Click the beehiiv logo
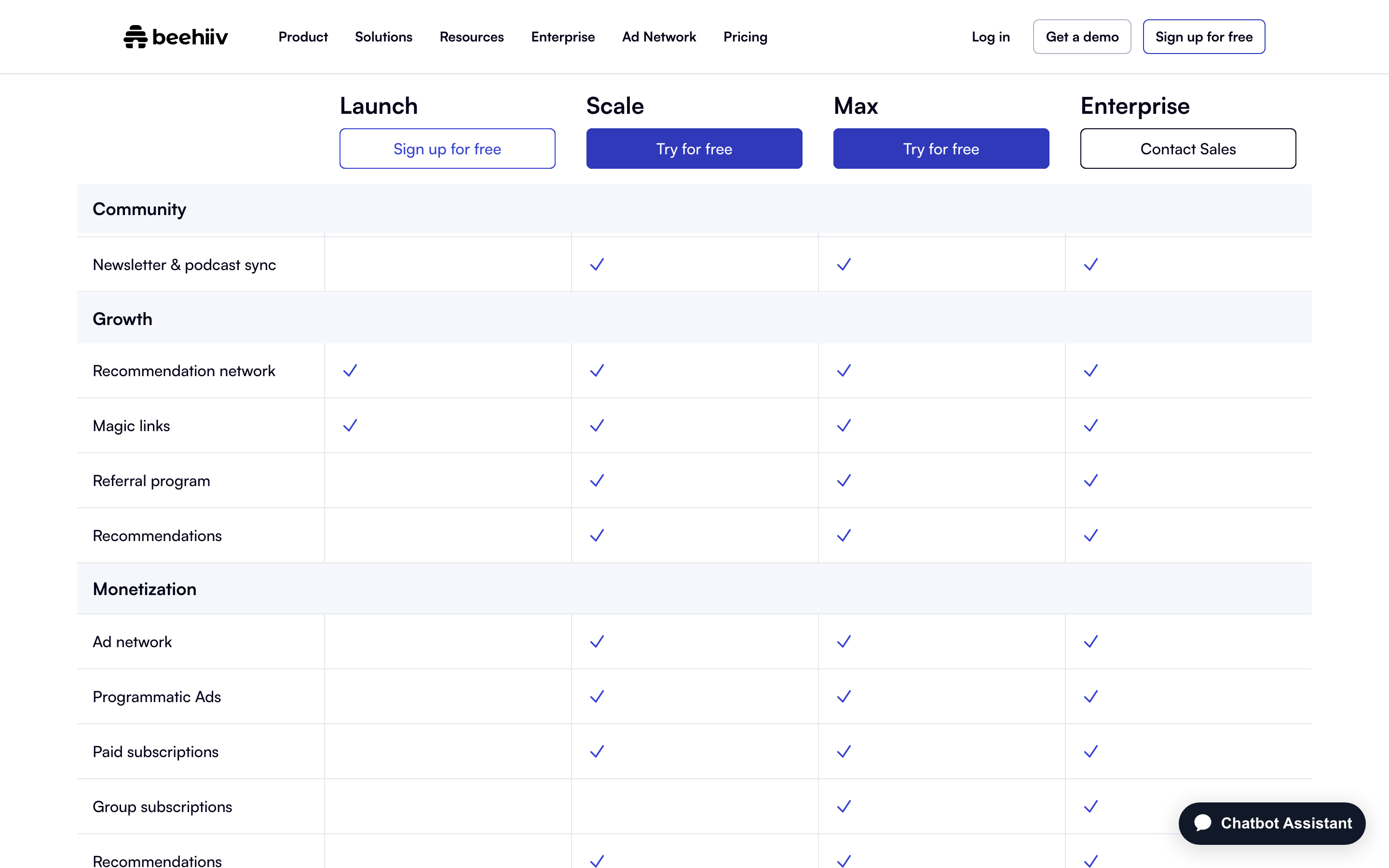 pos(176,37)
